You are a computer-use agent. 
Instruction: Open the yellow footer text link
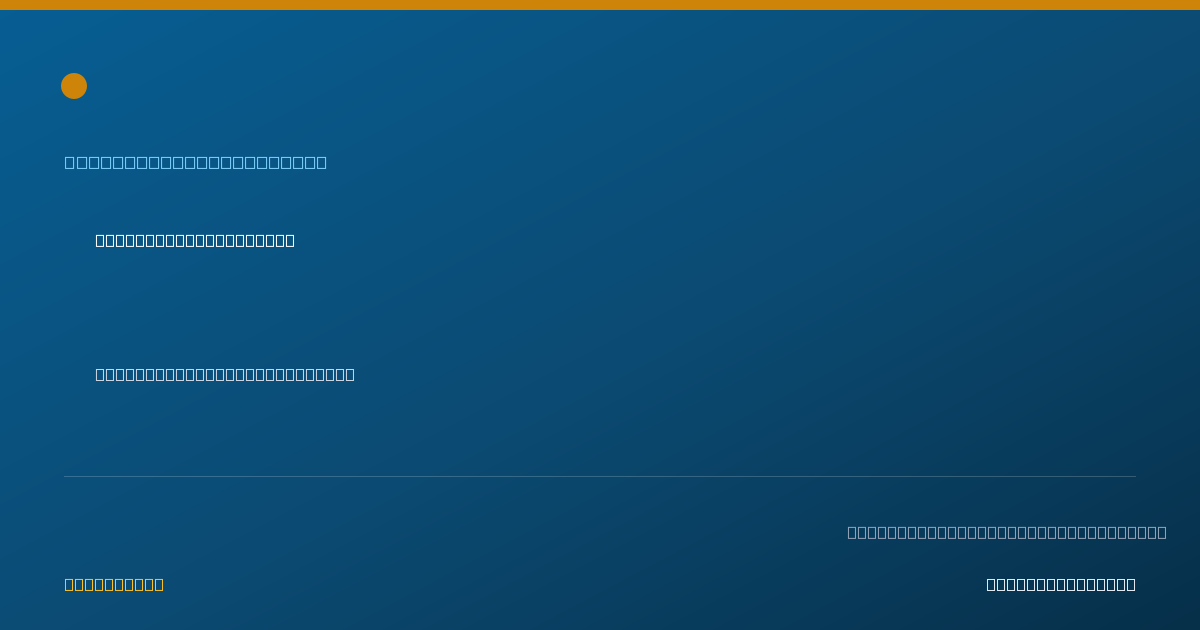coord(114,584)
